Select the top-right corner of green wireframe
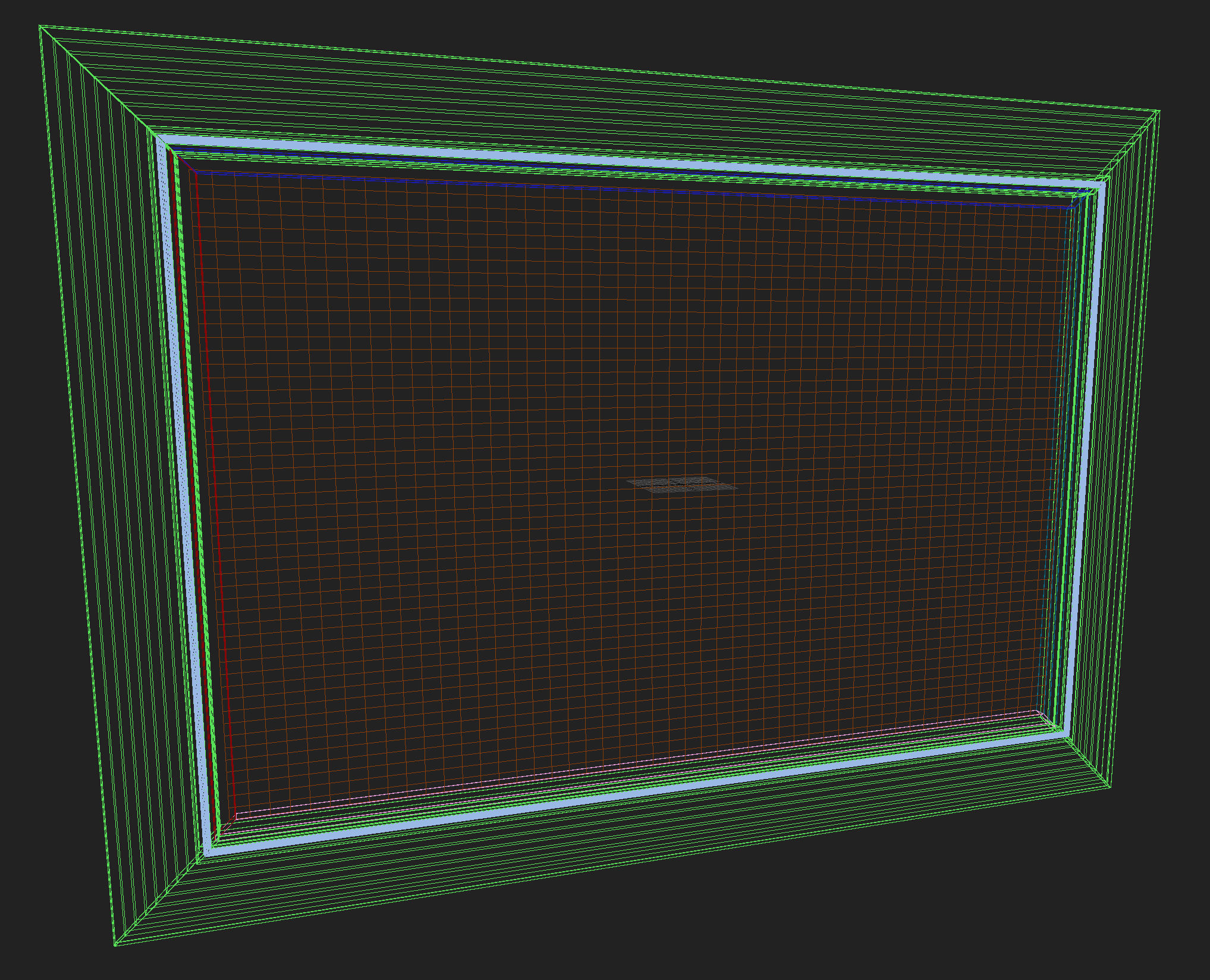 coord(1159,111)
